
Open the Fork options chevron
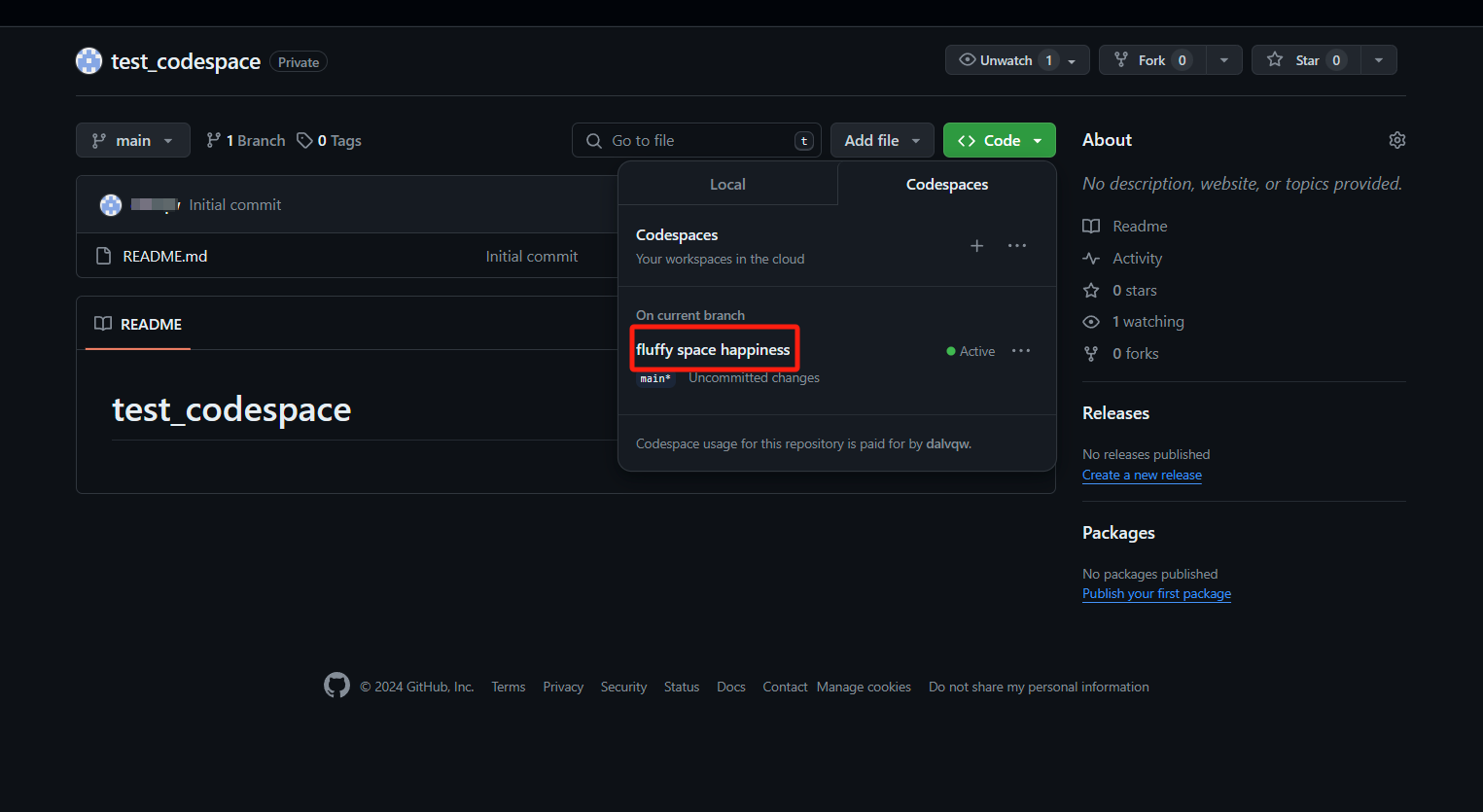pyautogui.click(x=1225, y=59)
